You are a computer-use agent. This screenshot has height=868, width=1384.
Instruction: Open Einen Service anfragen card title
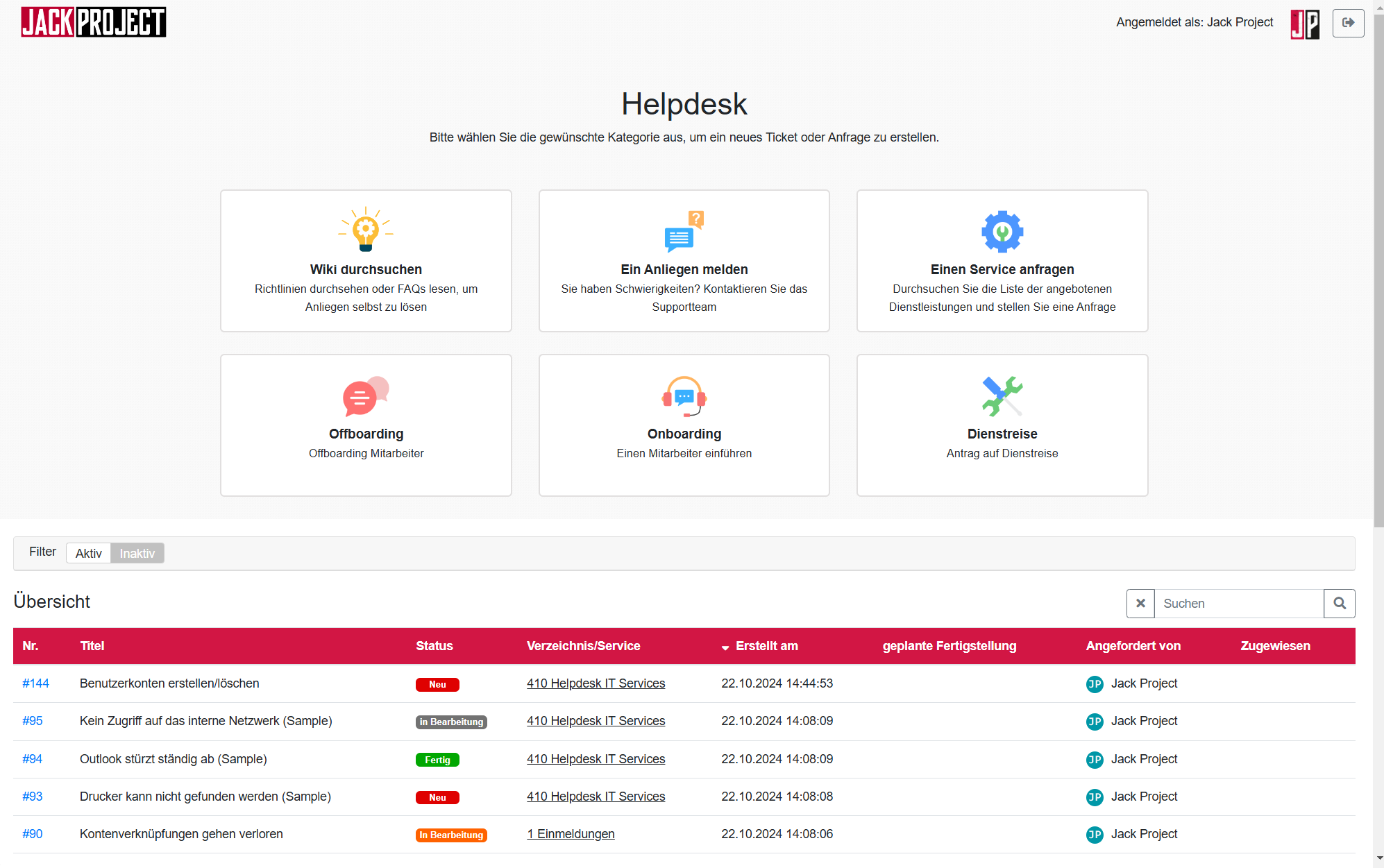point(1002,269)
